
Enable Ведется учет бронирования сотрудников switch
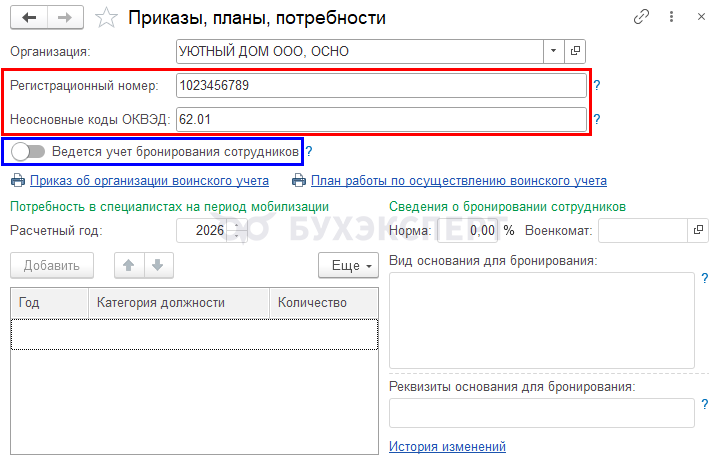[28, 152]
